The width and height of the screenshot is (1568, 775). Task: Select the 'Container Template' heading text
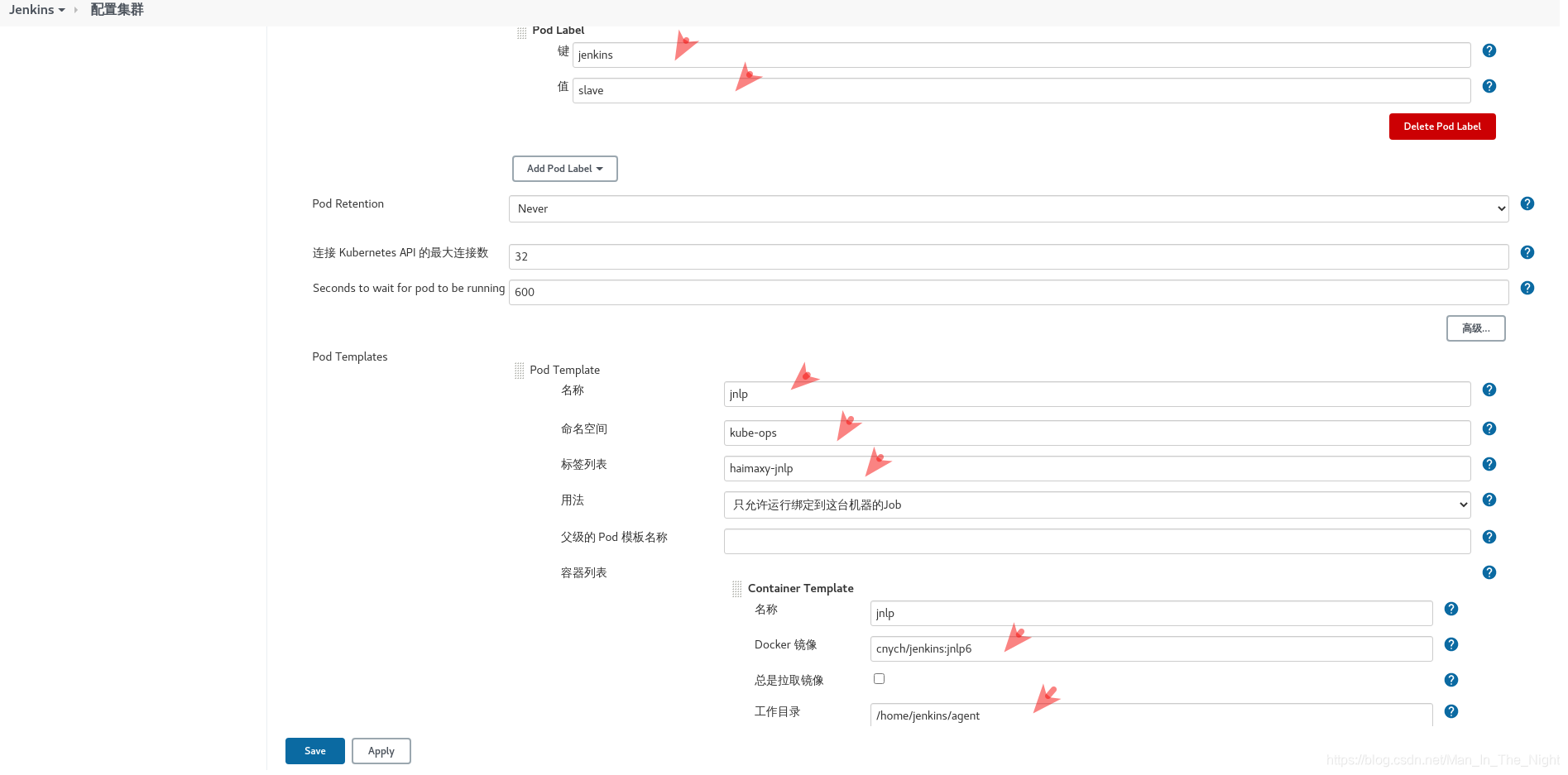(x=801, y=588)
